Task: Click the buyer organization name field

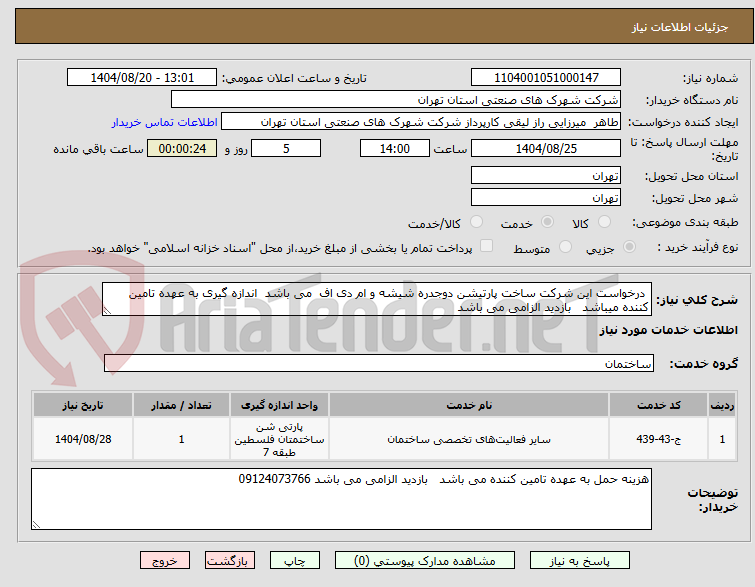Action: tap(396, 100)
